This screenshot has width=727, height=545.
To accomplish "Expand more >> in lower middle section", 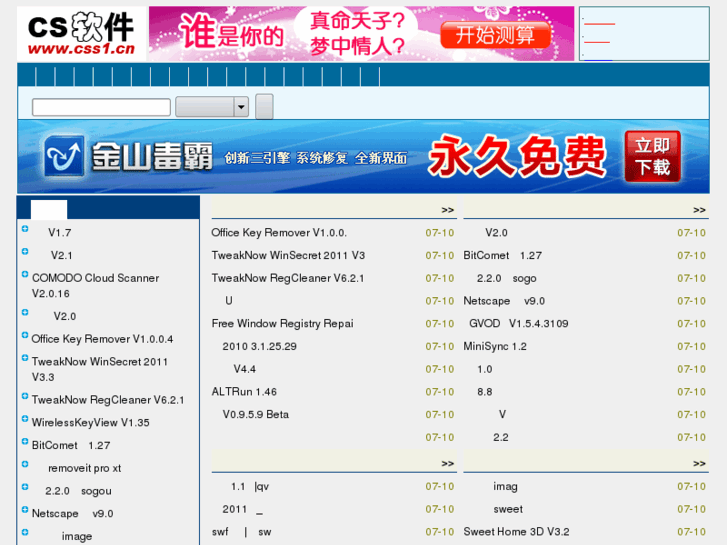I will 447,464.
